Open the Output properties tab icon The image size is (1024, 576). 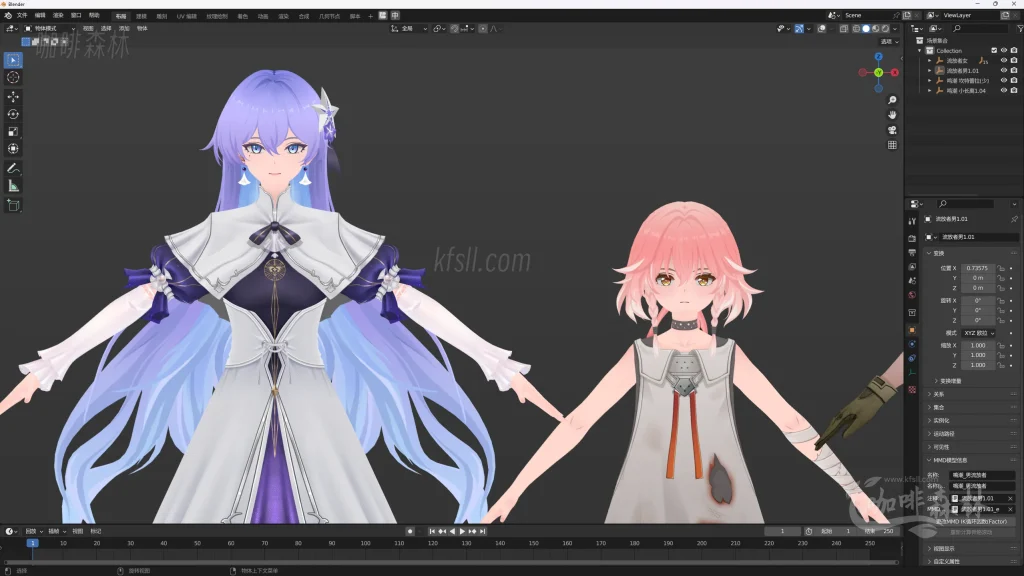912,252
